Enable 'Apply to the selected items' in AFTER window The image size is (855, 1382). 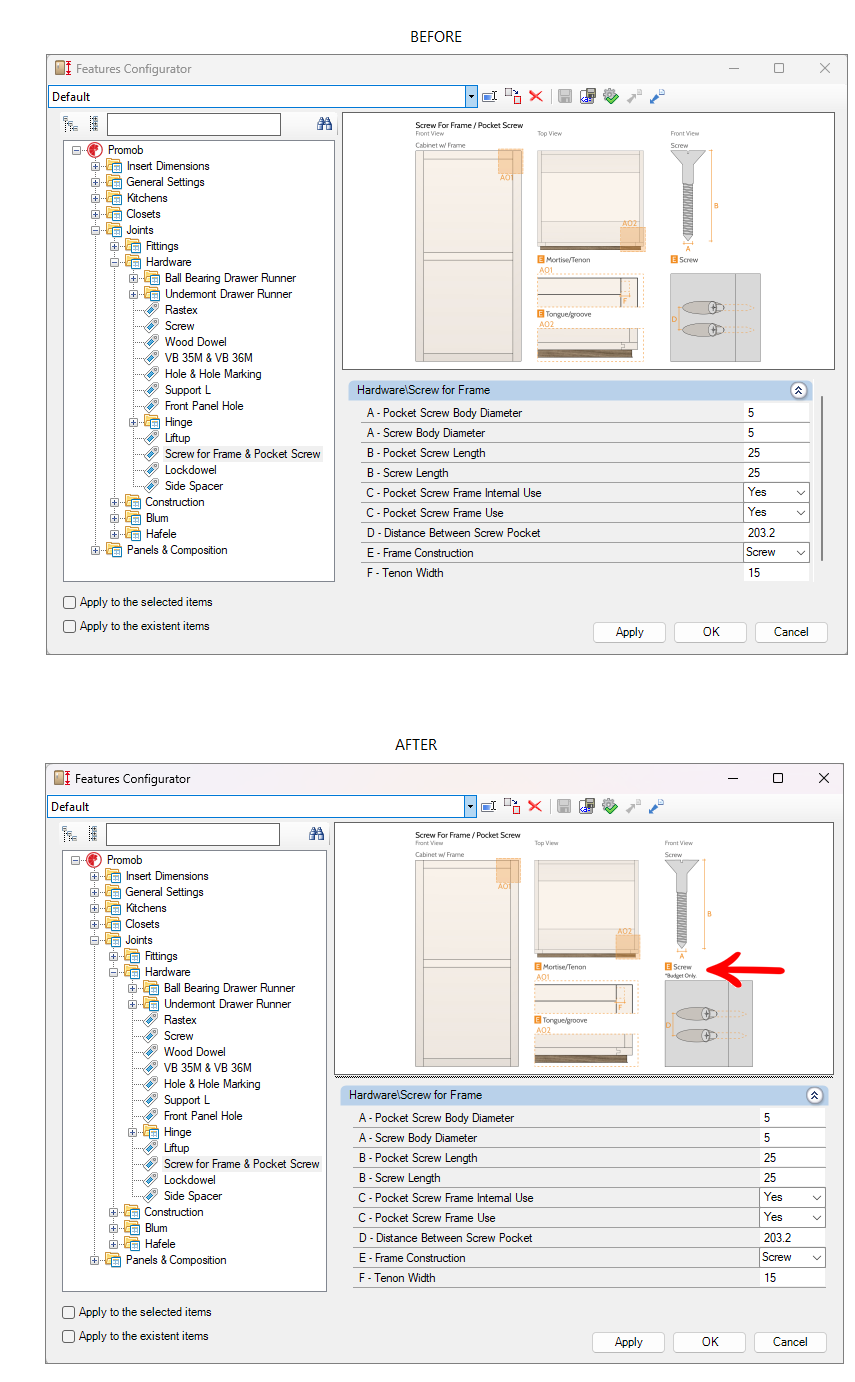click(68, 1312)
